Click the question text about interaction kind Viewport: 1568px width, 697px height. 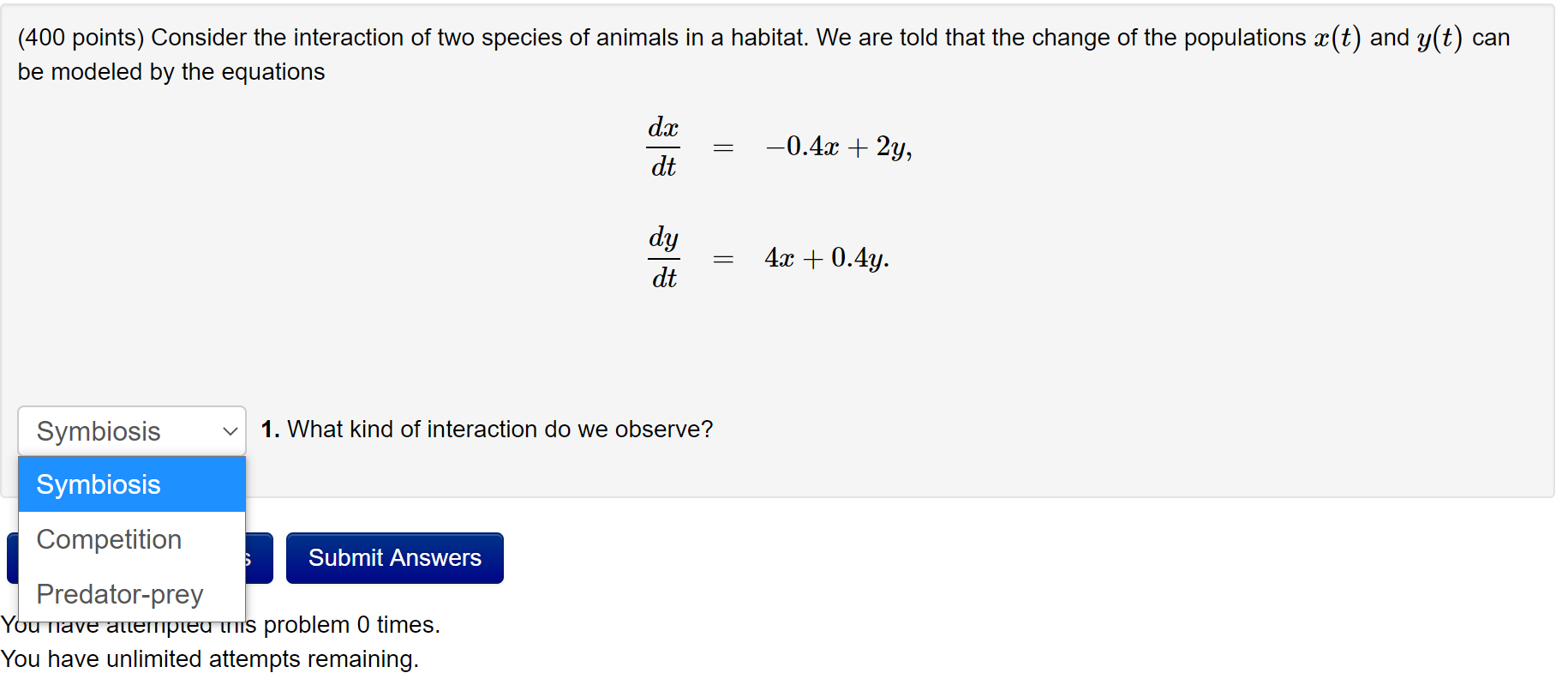(x=500, y=430)
